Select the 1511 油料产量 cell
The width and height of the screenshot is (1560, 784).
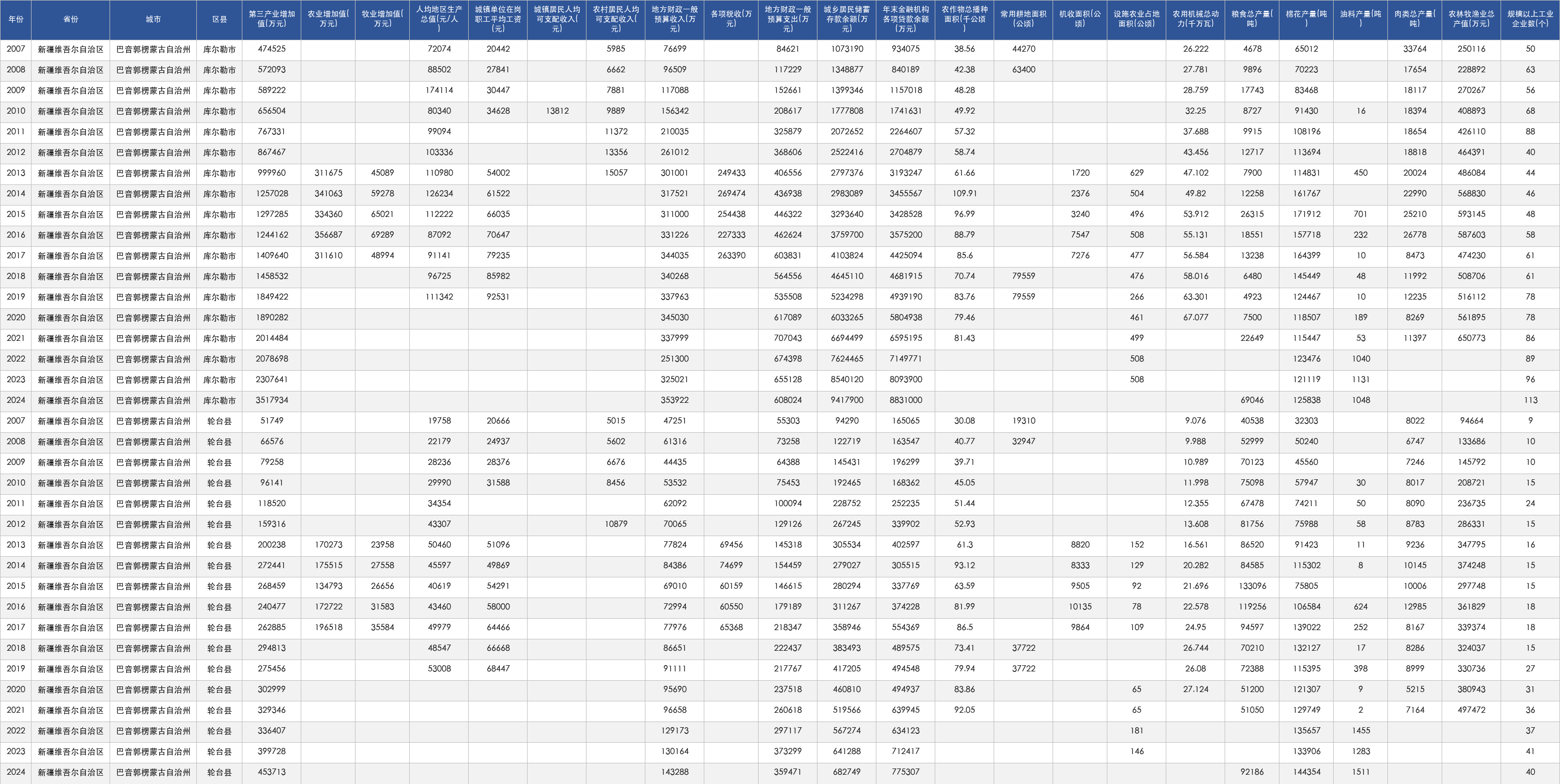point(1360,772)
